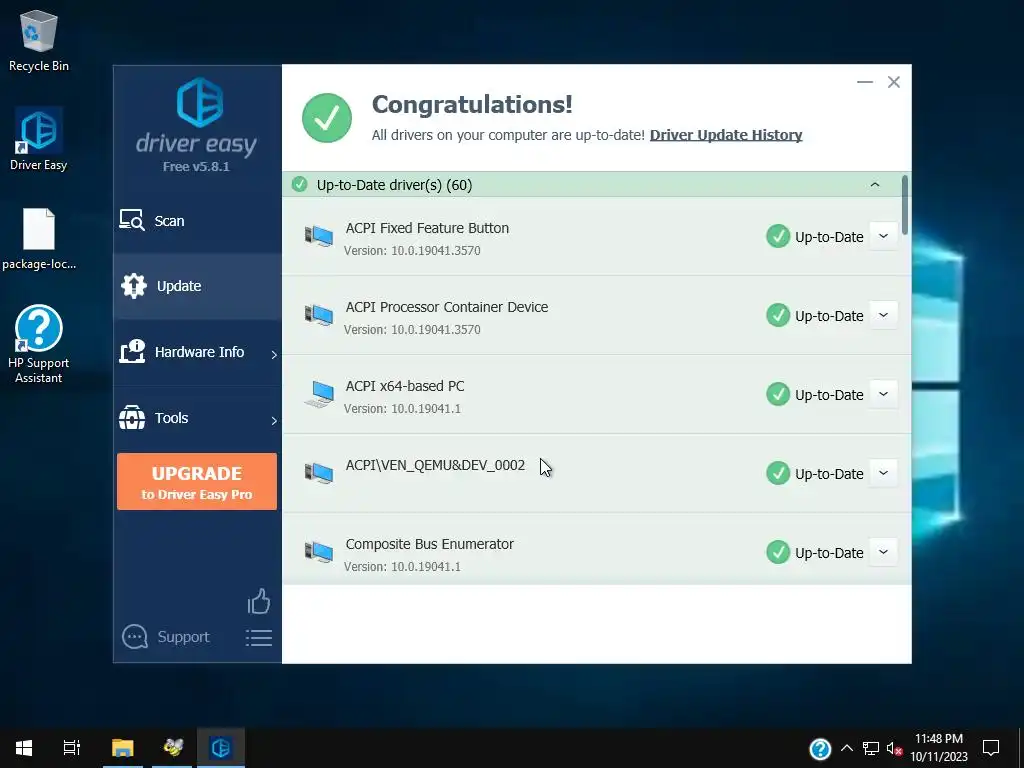This screenshot has height=768, width=1024.
Task: Click Up-to-Date status of Composite Bus Enumerator
Action: tap(815, 552)
